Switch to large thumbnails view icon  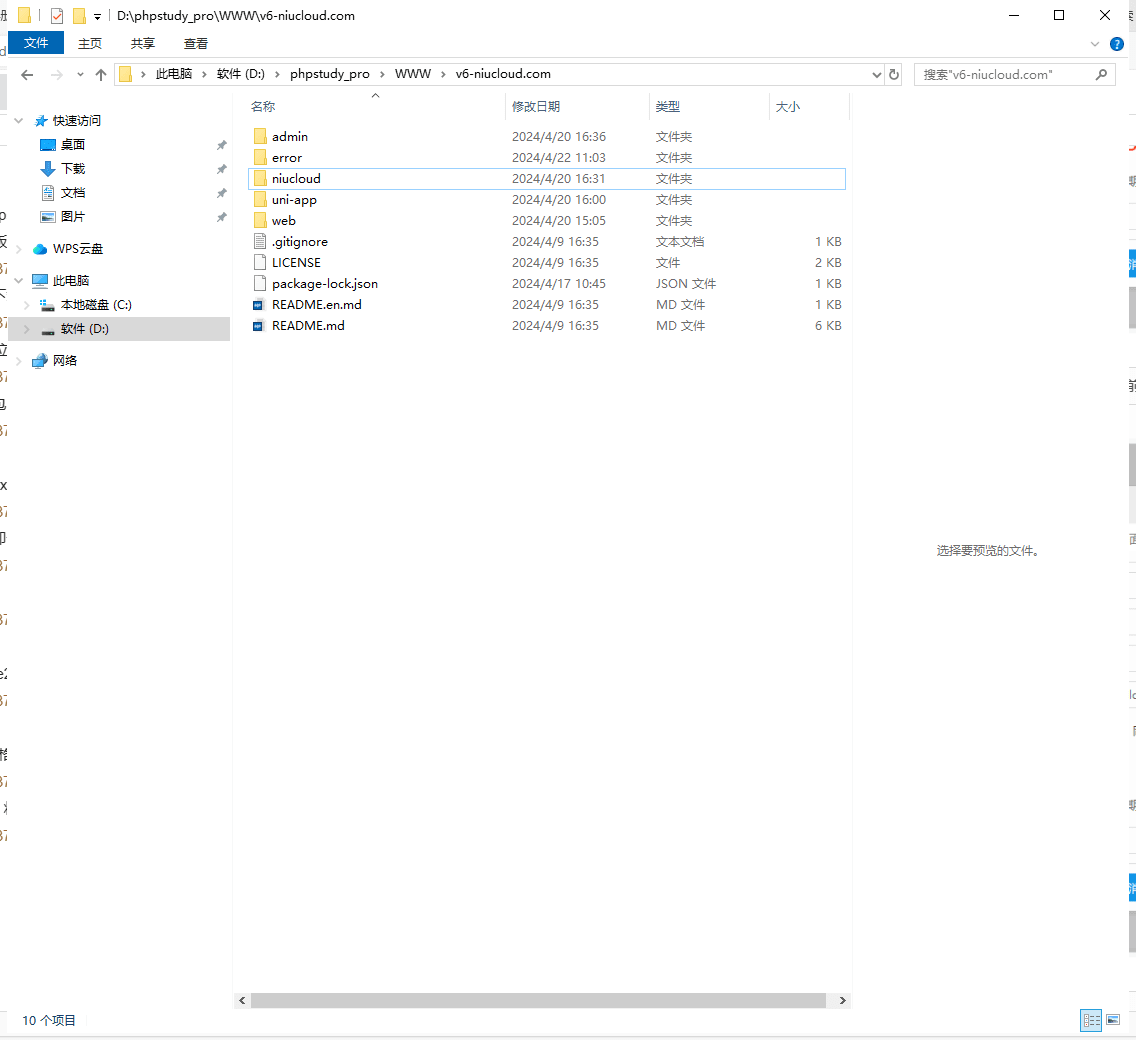(x=1114, y=1020)
